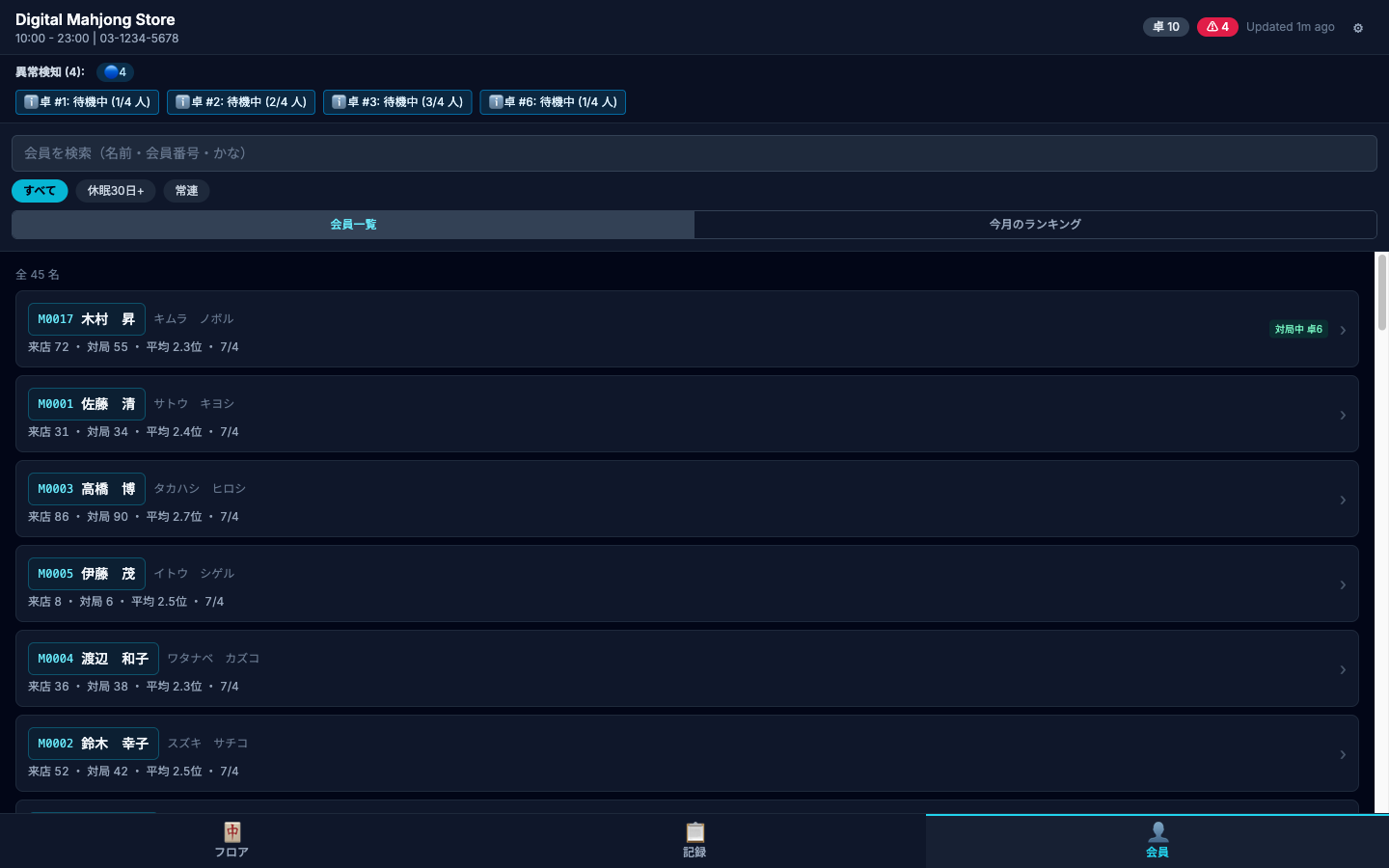The width and height of the screenshot is (1389, 868).
Task: Click the 全 45 名 count label
Action: tap(38, 275)
